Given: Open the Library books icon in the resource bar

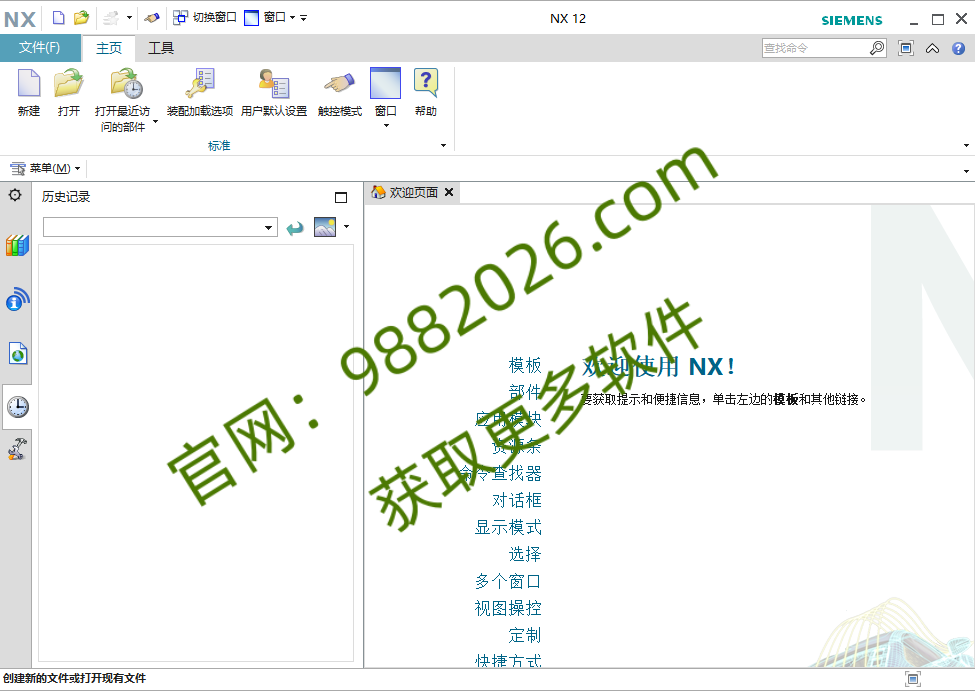Looking at the screenshot, I should [x=17, y=246].
